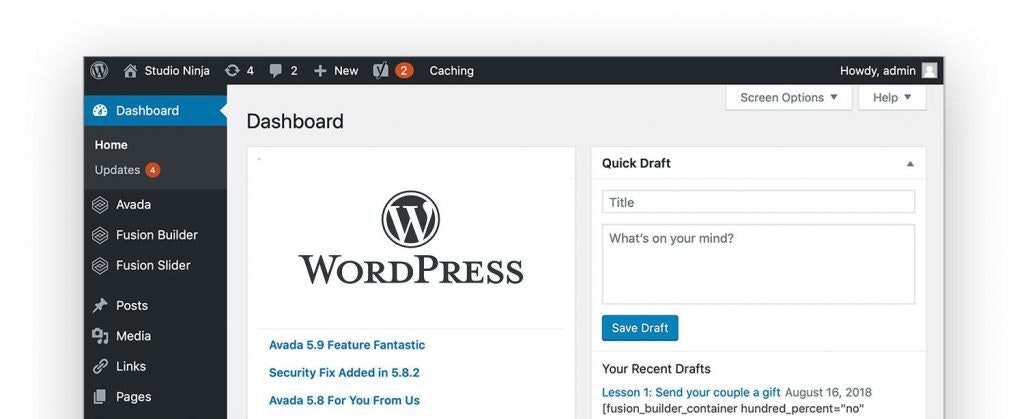Collapse the Quick Draft panel arrow
The width and height of the screenshot is (1024, 419).
point(910,164)
